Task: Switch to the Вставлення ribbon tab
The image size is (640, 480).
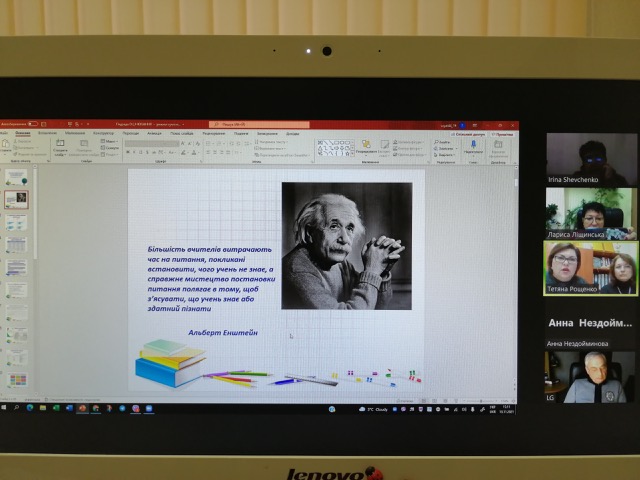Action: pyautogui.click(x=47, y=133)
